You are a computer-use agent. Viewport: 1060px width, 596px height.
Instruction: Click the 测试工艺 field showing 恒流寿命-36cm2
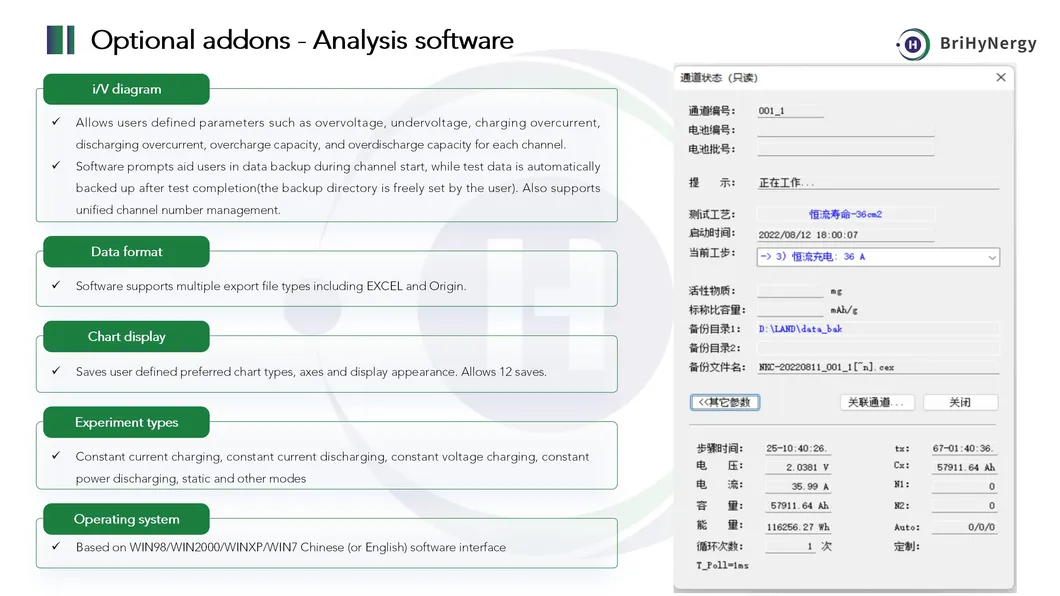[x=845, y=214]
